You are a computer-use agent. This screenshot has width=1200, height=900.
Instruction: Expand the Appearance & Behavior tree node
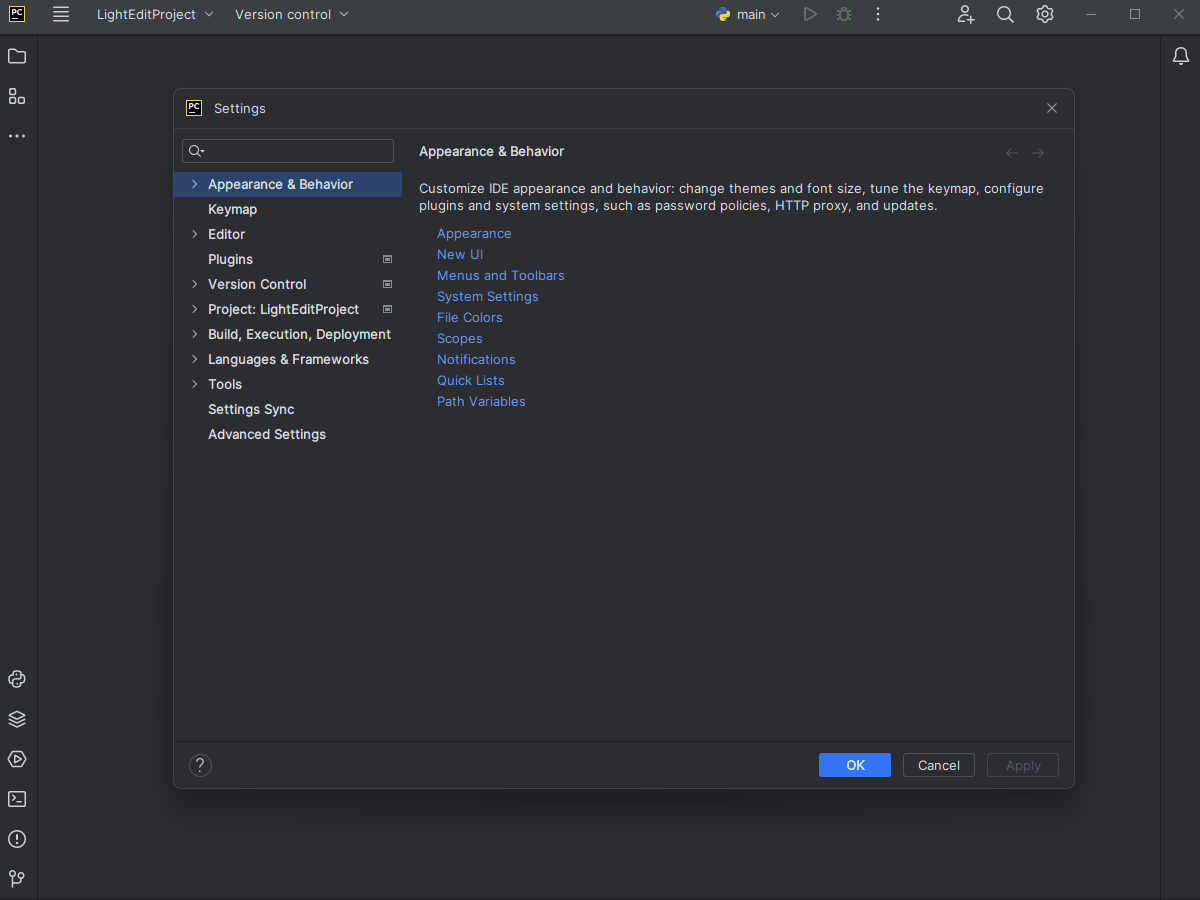pyautogui.click(x=194, y=184)
